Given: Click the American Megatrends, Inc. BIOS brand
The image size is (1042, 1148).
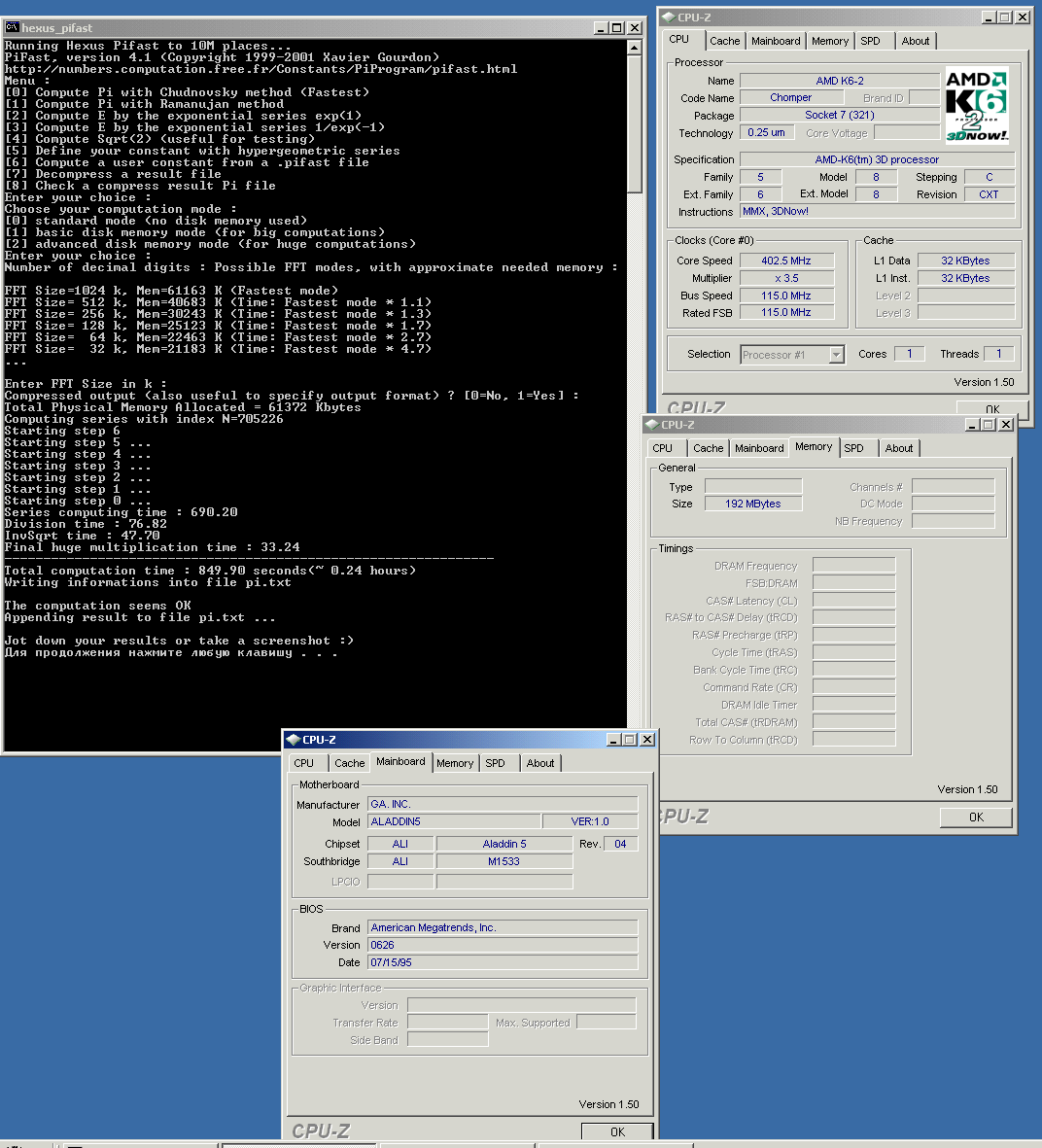Looking at the screenshot, I should coord(503,927).
